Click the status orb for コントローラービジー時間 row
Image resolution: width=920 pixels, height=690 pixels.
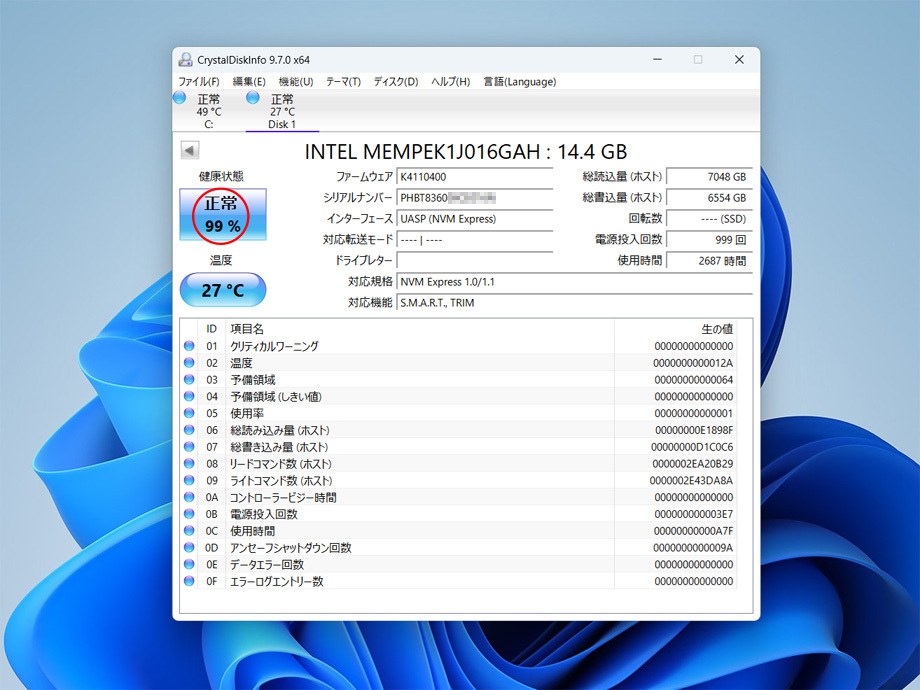(x=189, y=497)
